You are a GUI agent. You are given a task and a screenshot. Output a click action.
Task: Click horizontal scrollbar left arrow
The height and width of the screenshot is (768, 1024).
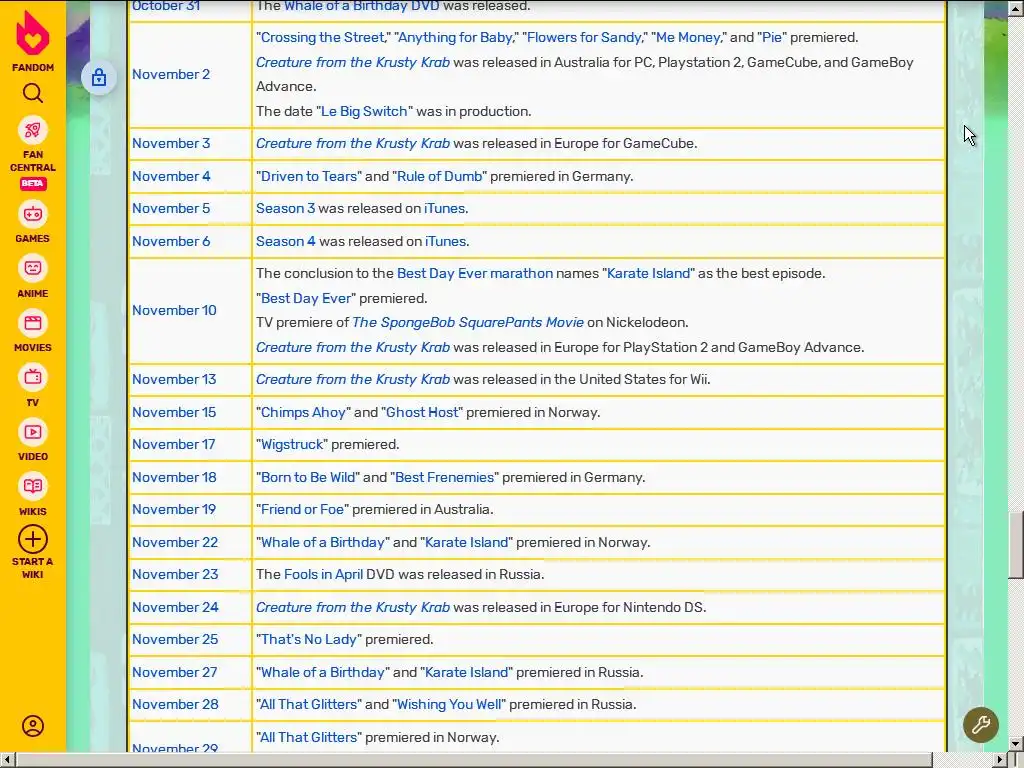tap(7, 760)
